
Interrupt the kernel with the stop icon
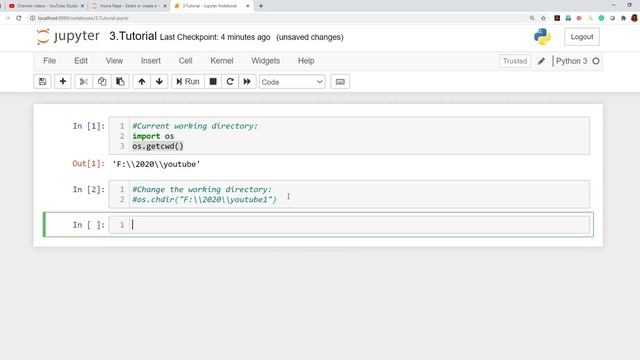[213, 82]
